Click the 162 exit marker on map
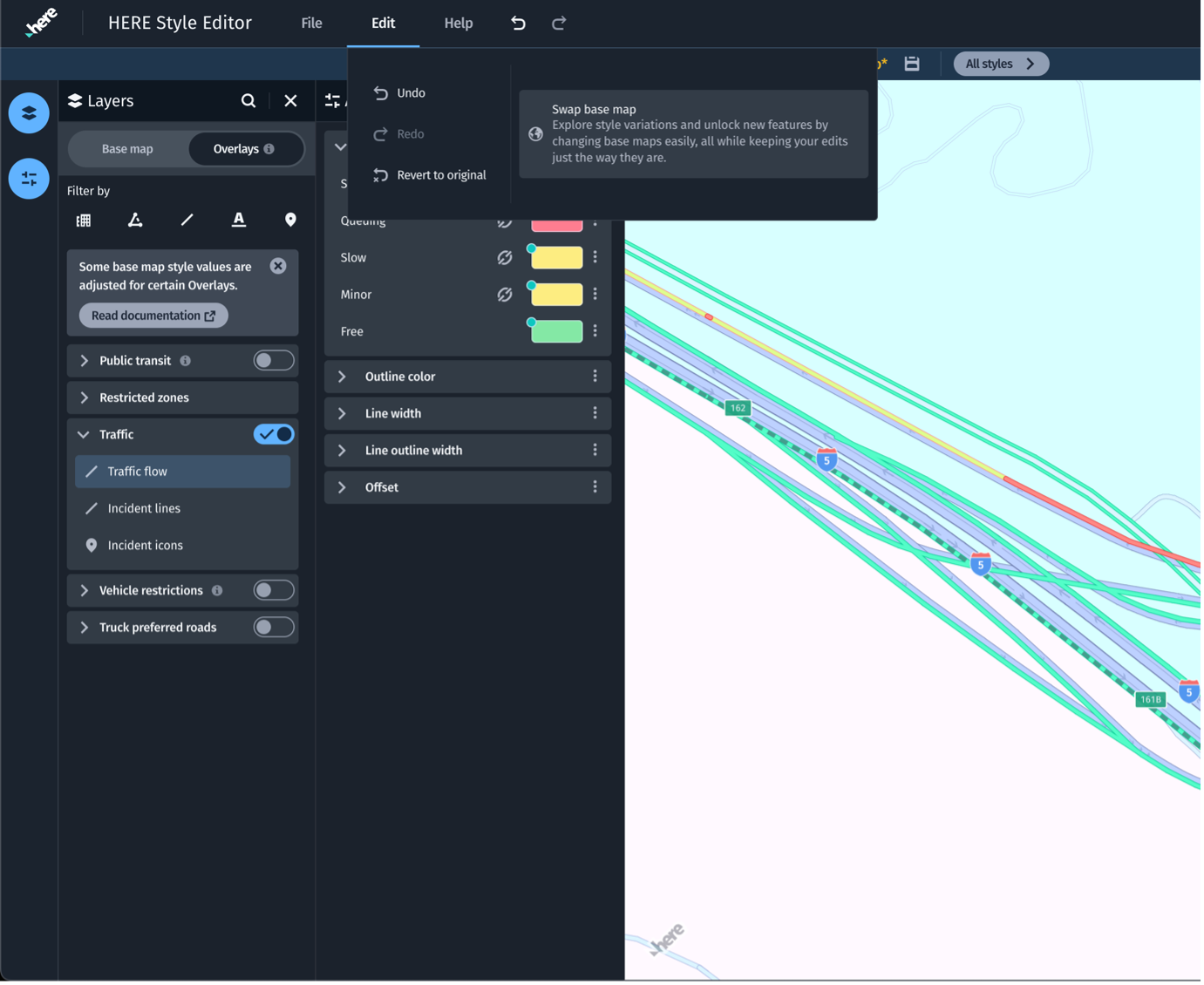The width and height of the screenshot is (1204, 985). pyautogui.click(x=739, y=409)
